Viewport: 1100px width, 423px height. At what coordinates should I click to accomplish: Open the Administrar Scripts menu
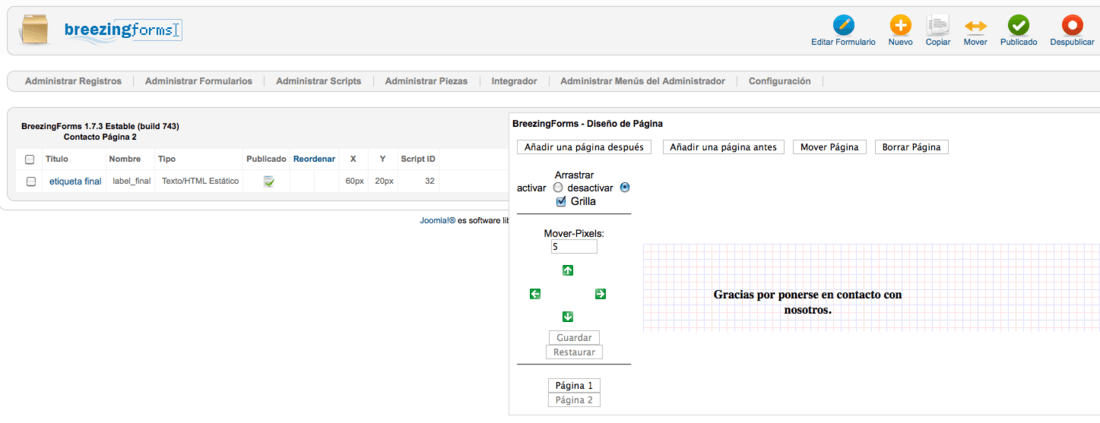pyautogui.click(x=318, y=81)
